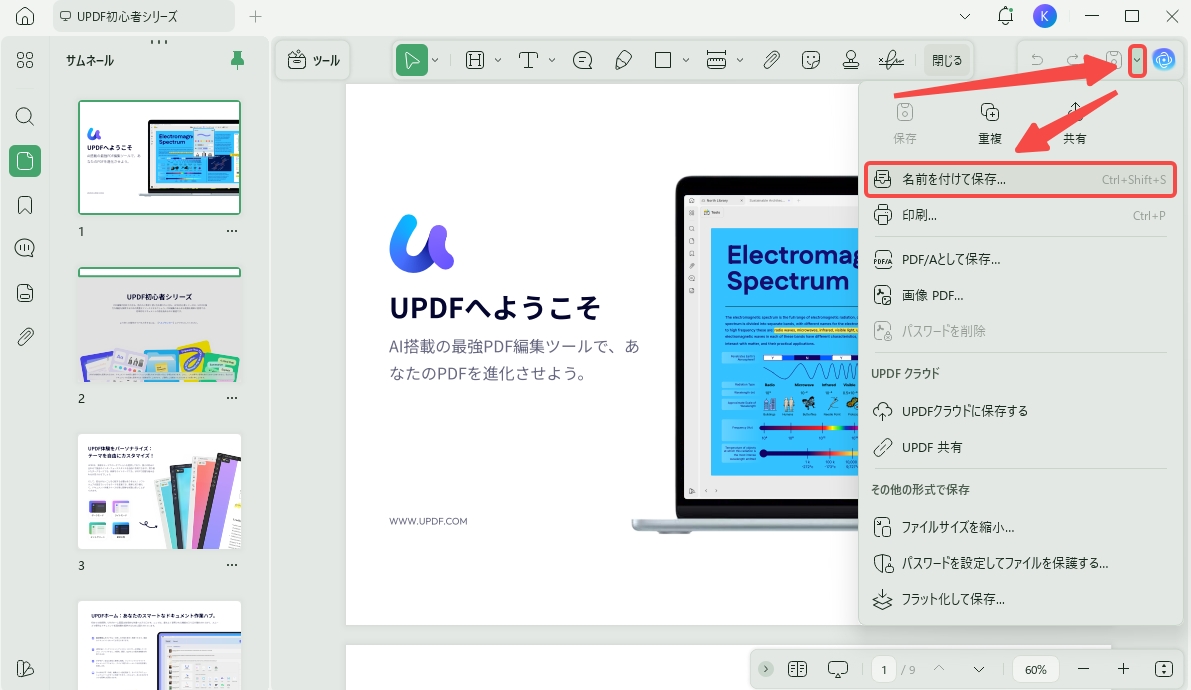Toggle the green pin on サムネール panel
Image resolution: width=1191 pixels, height=690 pixels.
pyautogui.click(x=238, y=60)
